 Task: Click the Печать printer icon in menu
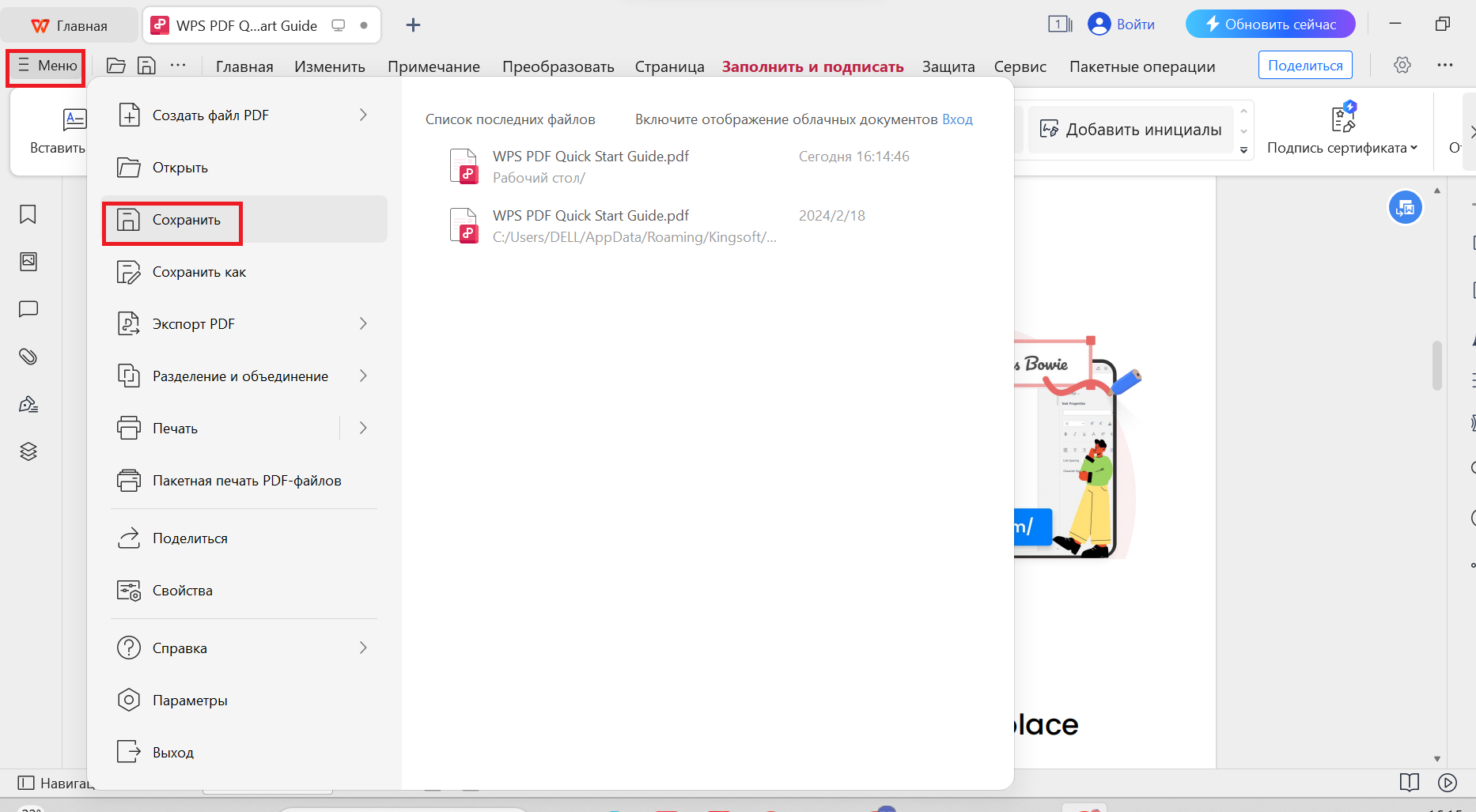[x=128, y=429]
